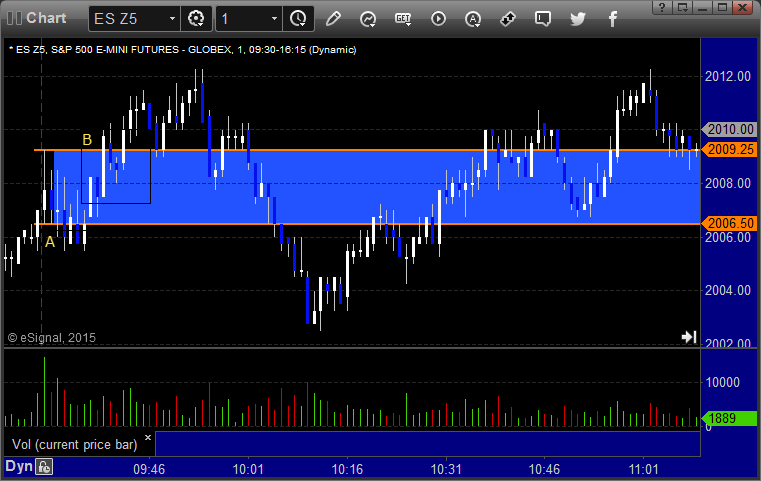The image size is (761, 481).
Task: Click the 11:01 time axis label
Action: pyautogui.click(x=644, y=469)
